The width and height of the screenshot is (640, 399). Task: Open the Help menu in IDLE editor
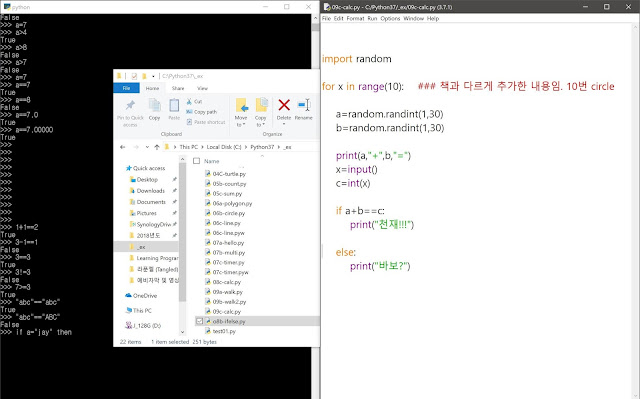(x=433, y=18)
